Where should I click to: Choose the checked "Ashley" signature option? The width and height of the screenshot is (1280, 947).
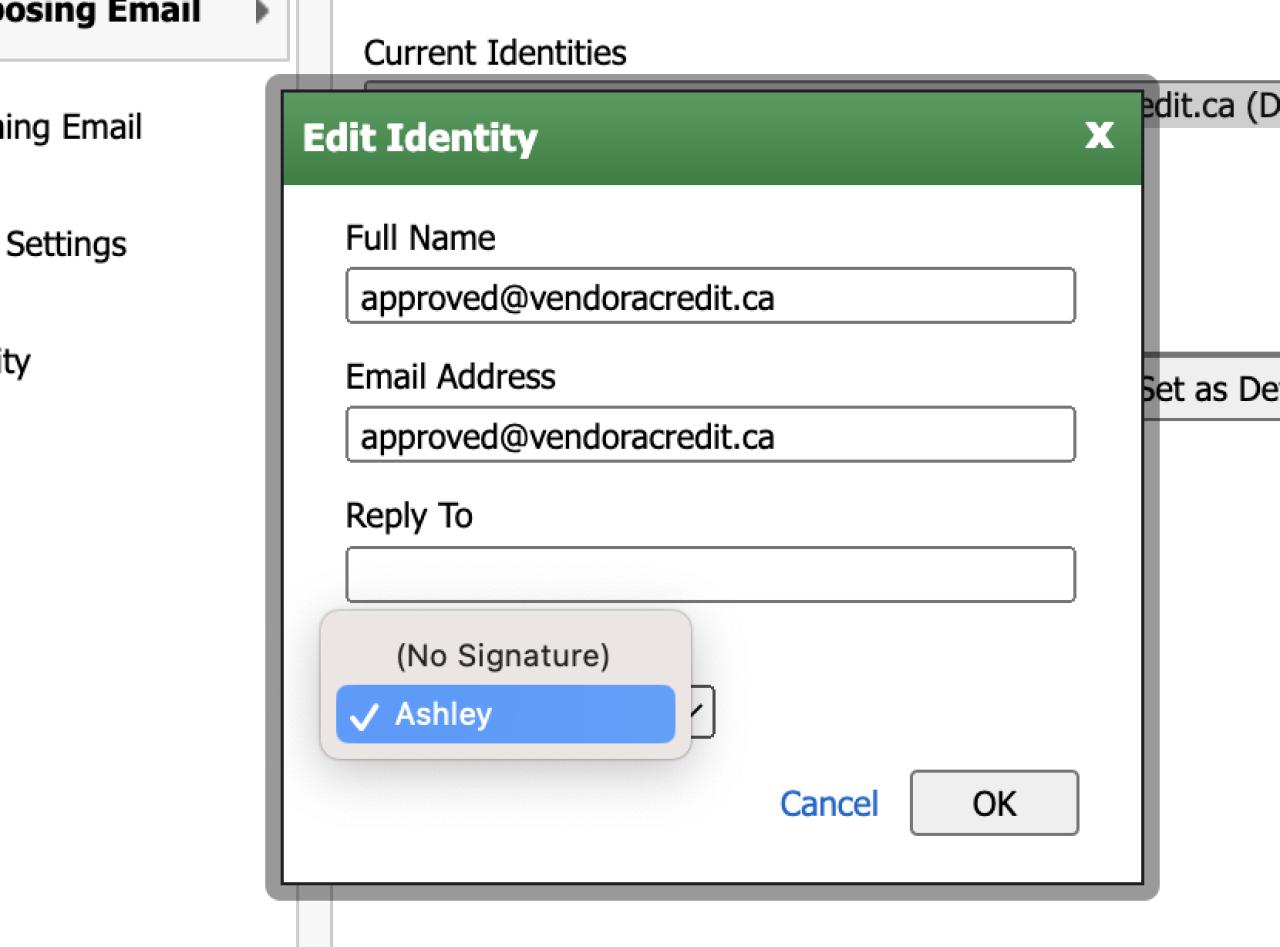[x=505, y=714]
